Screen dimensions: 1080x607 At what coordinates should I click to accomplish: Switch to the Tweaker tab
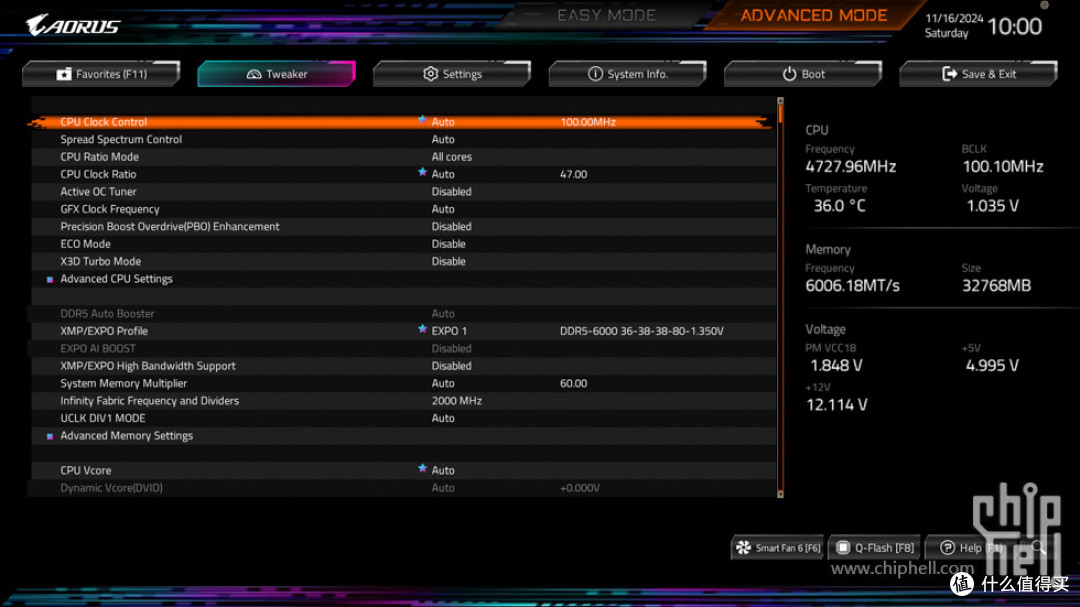[x=276, y=74]
